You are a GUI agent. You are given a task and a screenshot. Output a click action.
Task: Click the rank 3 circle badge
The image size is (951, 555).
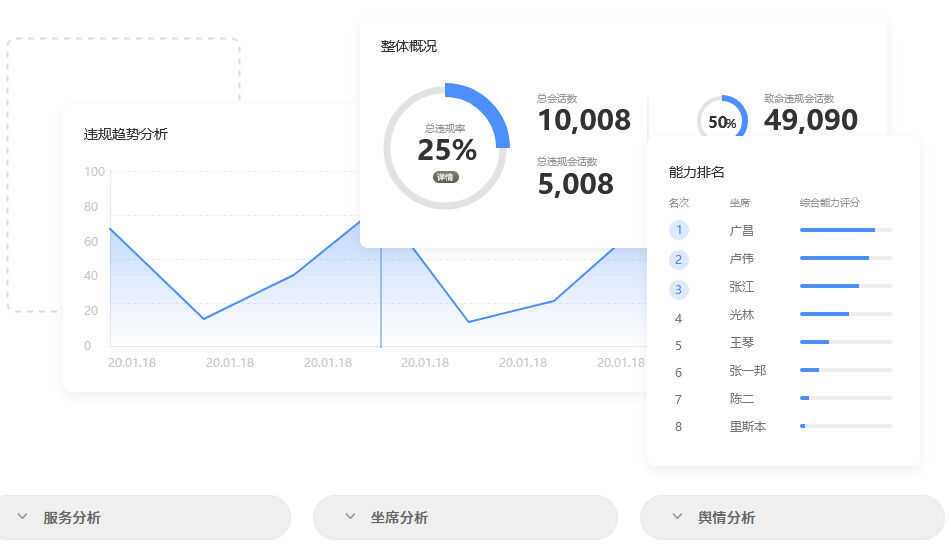679,290
